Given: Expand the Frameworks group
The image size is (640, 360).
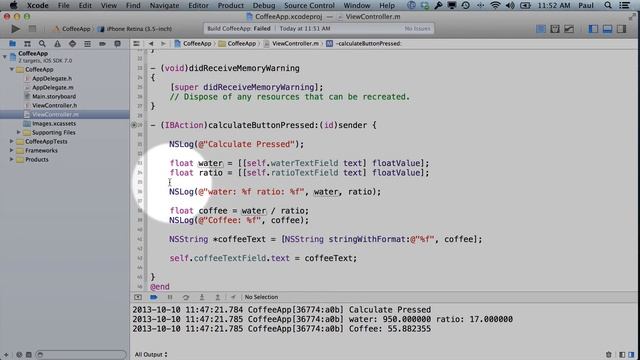Looking at the screenshot, I should 12,150.
